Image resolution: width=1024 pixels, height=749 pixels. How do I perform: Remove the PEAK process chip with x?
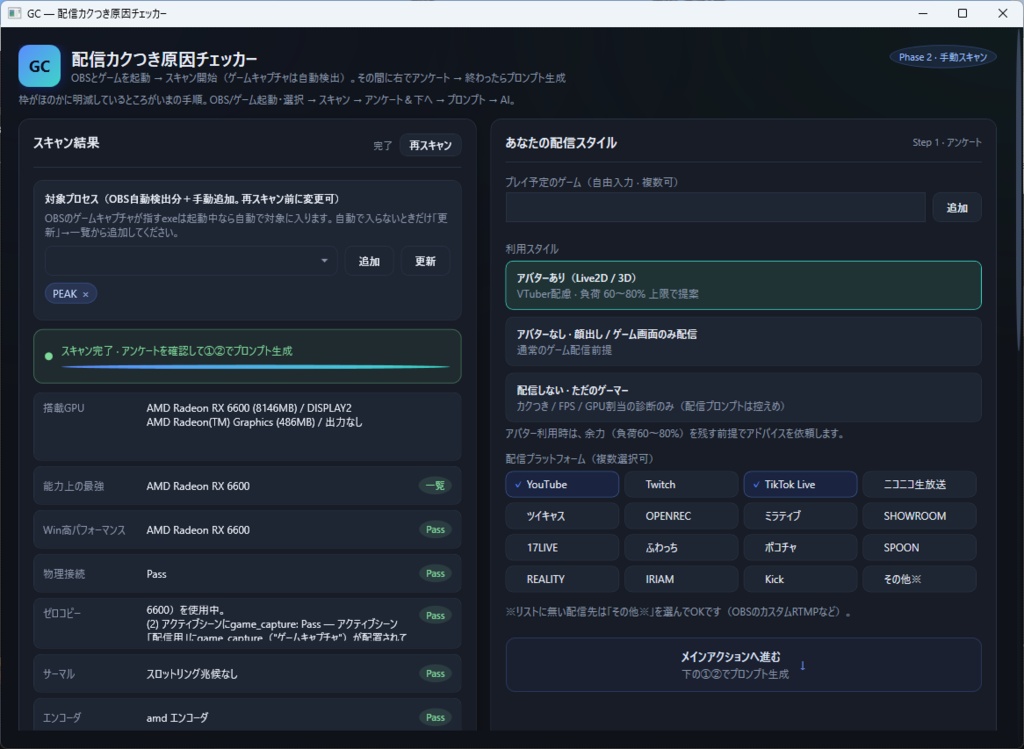(x=86, y=295)
